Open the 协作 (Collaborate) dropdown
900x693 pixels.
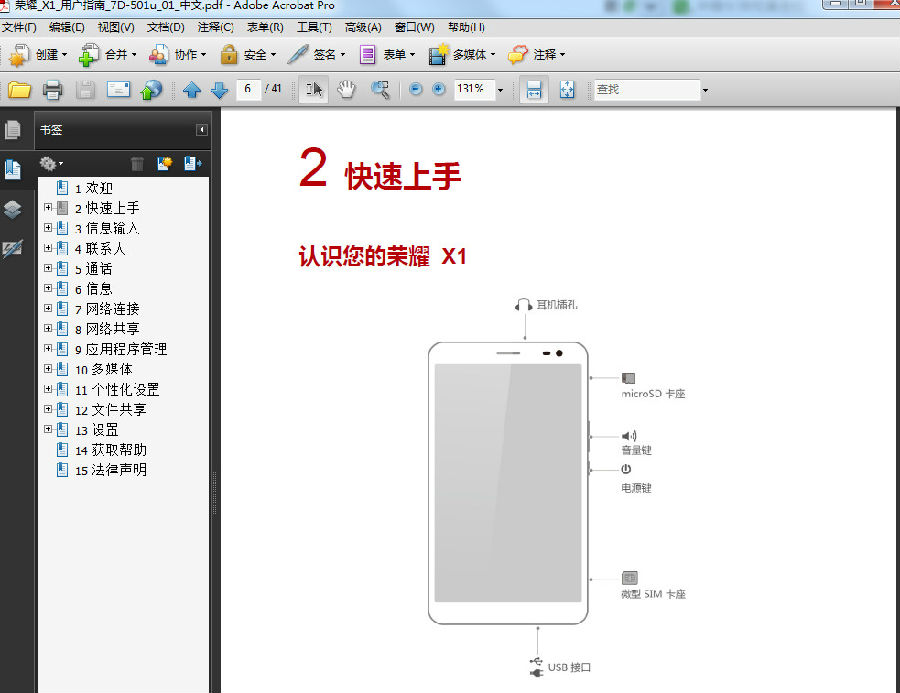tap(177, 55)
